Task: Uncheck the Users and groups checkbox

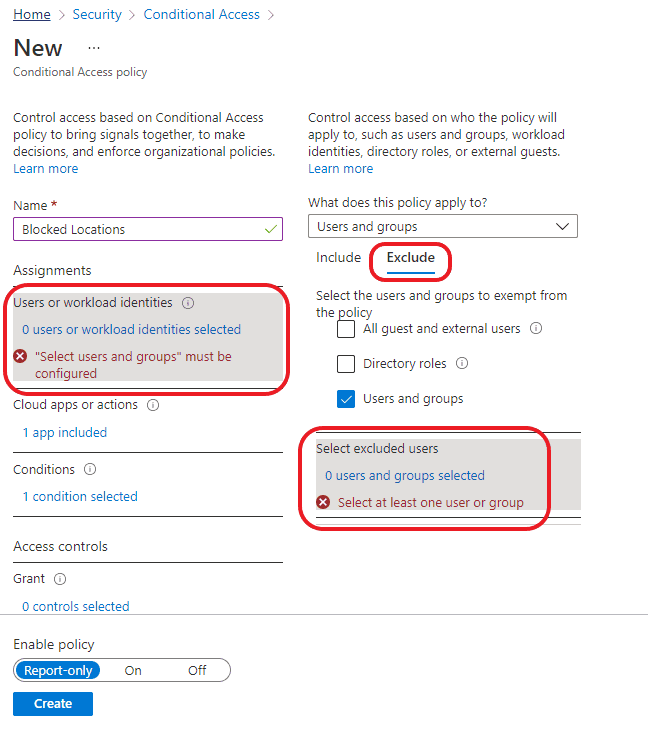Action: [346, 399]
